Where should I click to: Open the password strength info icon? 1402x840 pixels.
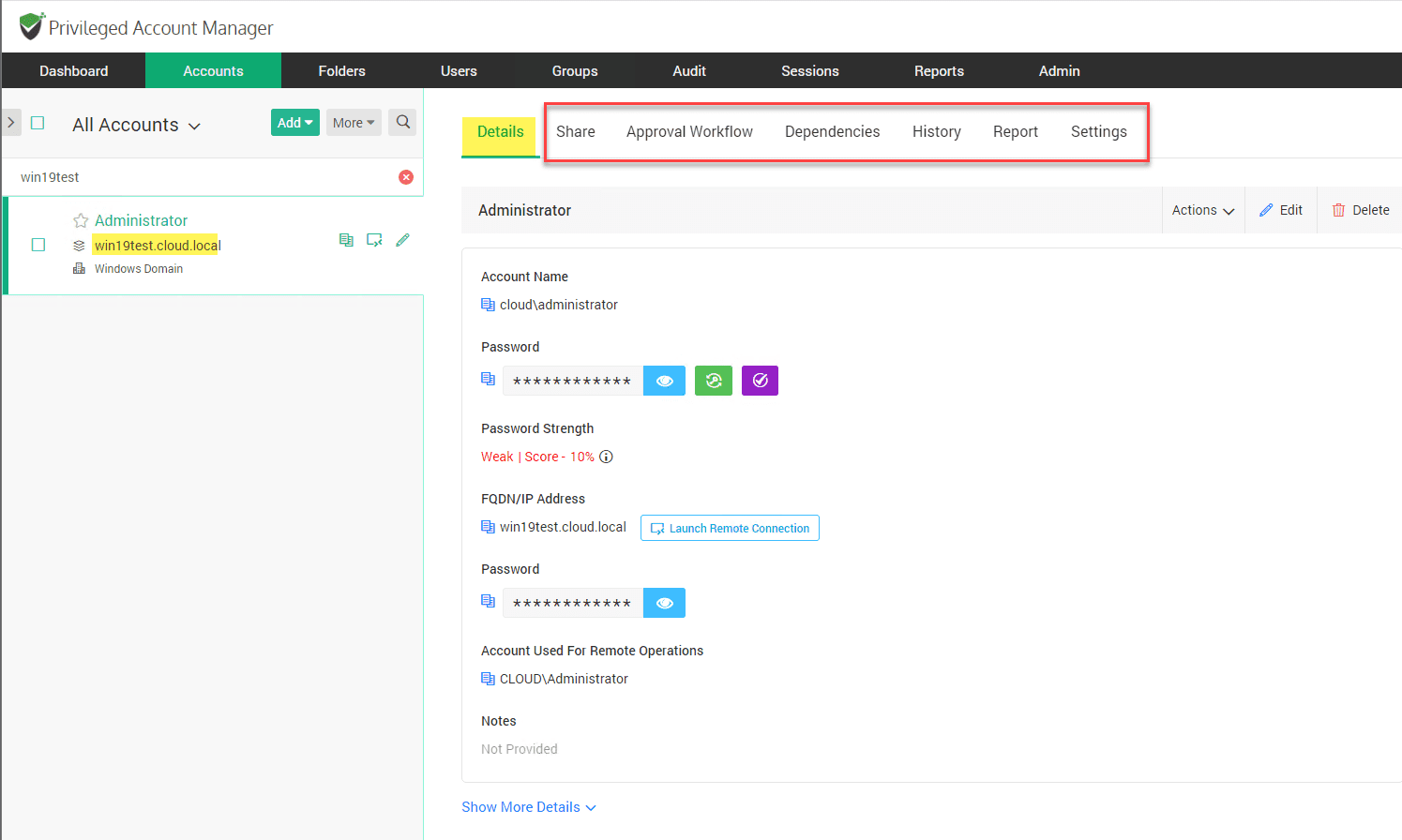coord(606,457)
